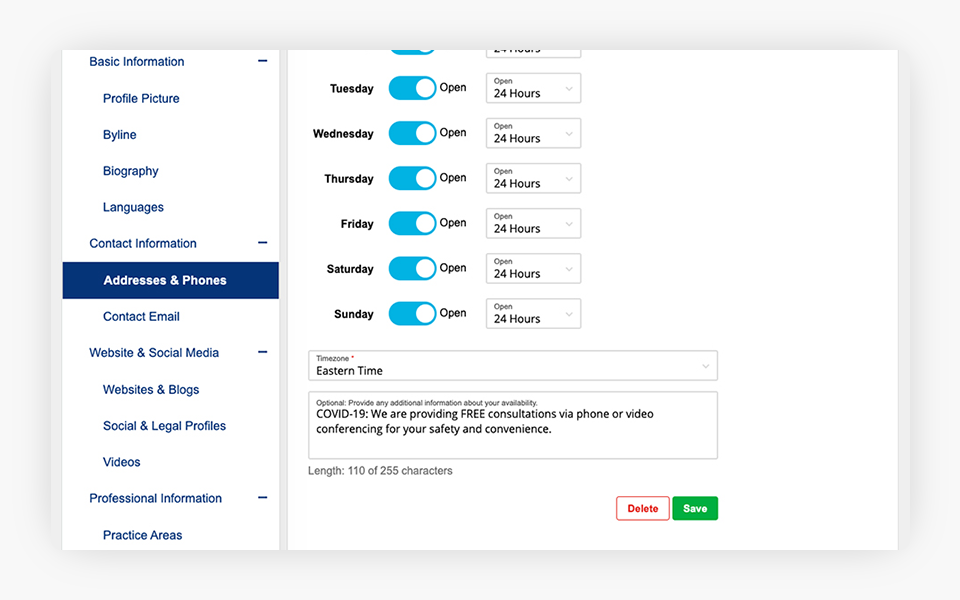The image size is (960, 600).
Task: Click the red Delete button
Action: pos(642,508)
